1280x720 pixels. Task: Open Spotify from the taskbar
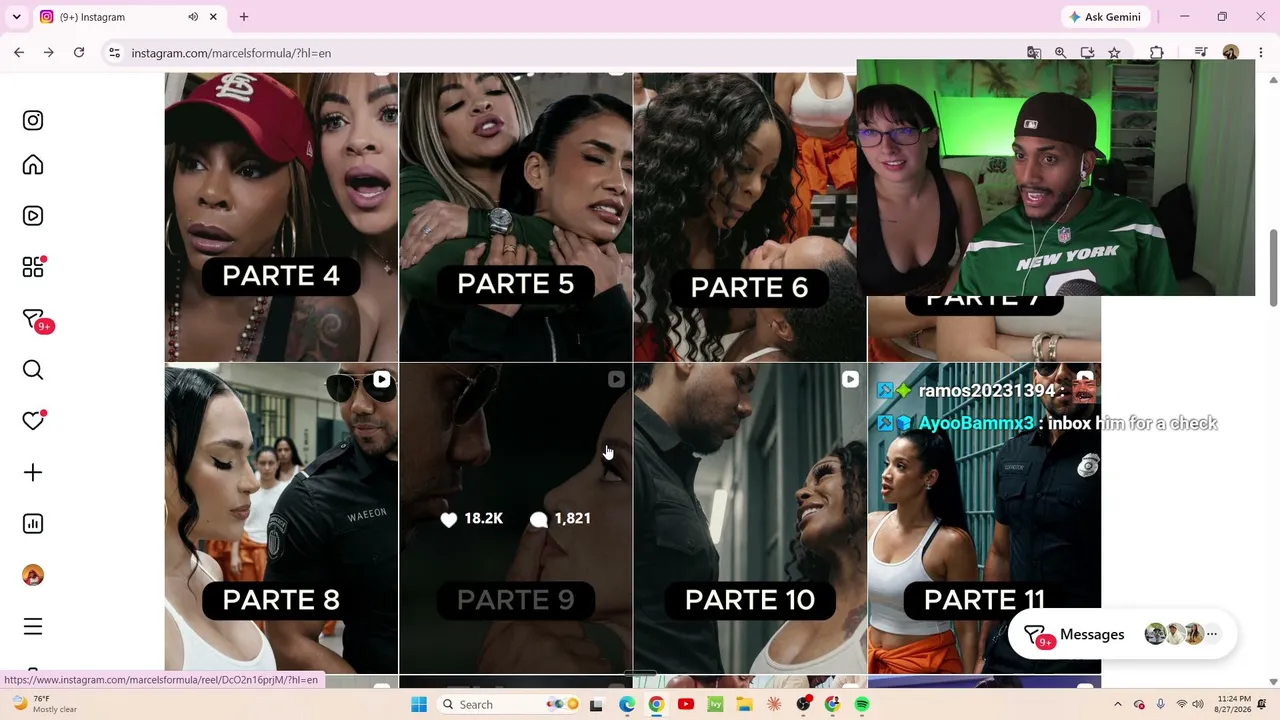coord(862,704)
